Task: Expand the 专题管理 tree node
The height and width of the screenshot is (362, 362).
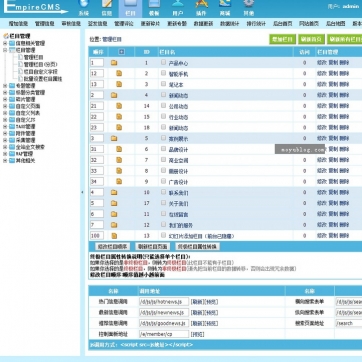Action: click(x=5, y=86)
